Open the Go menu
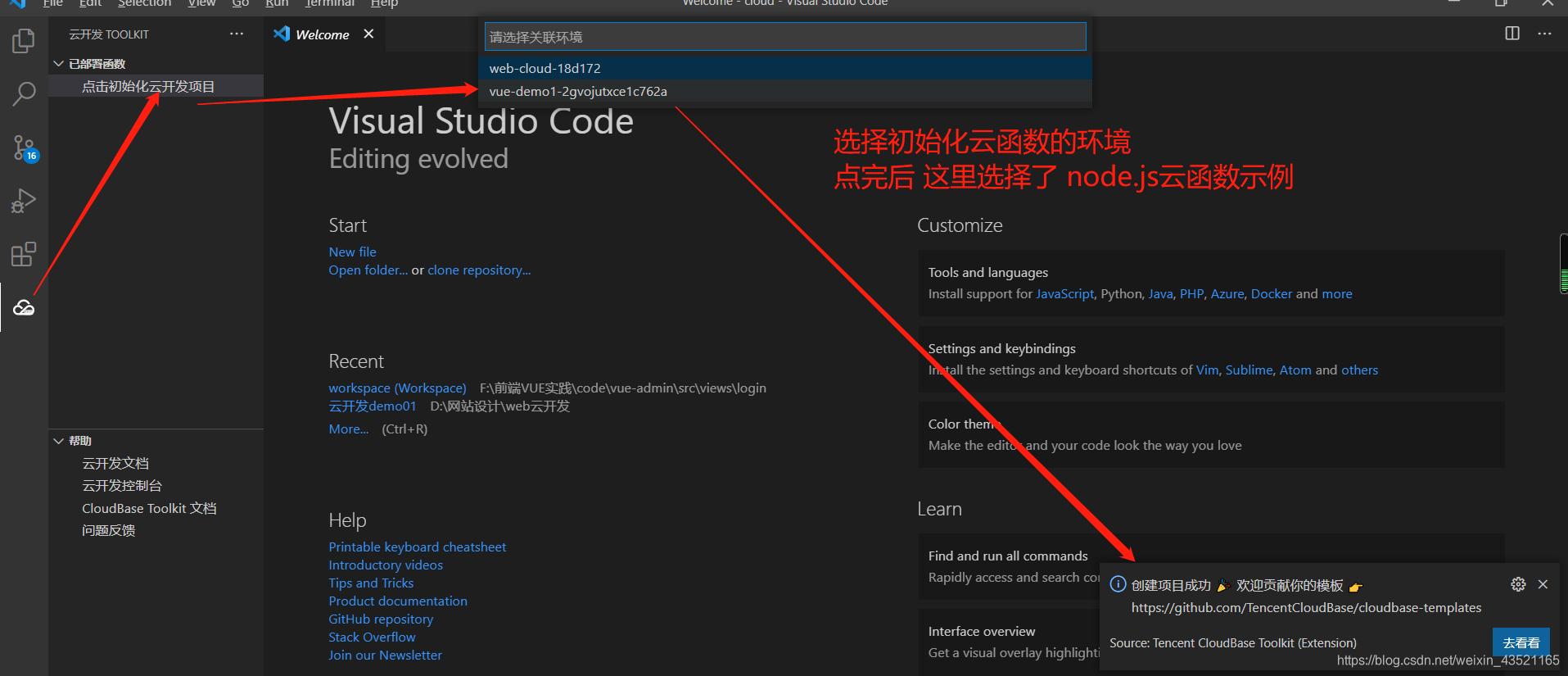The image size is (1568, 676). (240, 3)
